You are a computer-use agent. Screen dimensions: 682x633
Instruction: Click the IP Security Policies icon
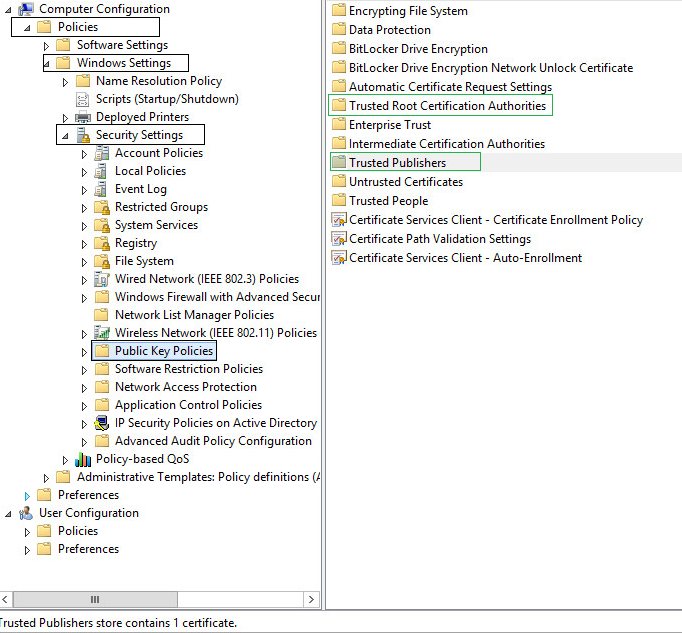101,423
